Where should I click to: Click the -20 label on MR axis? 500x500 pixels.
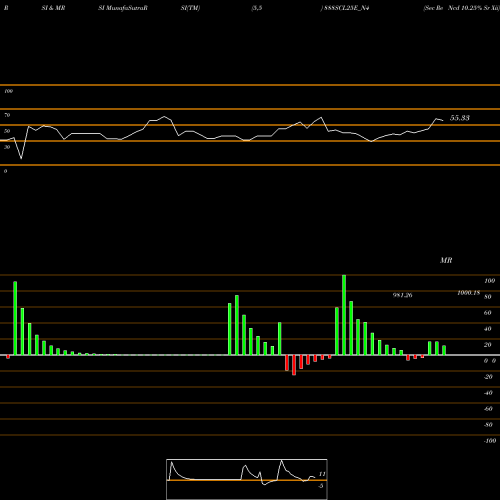point(488,377)
